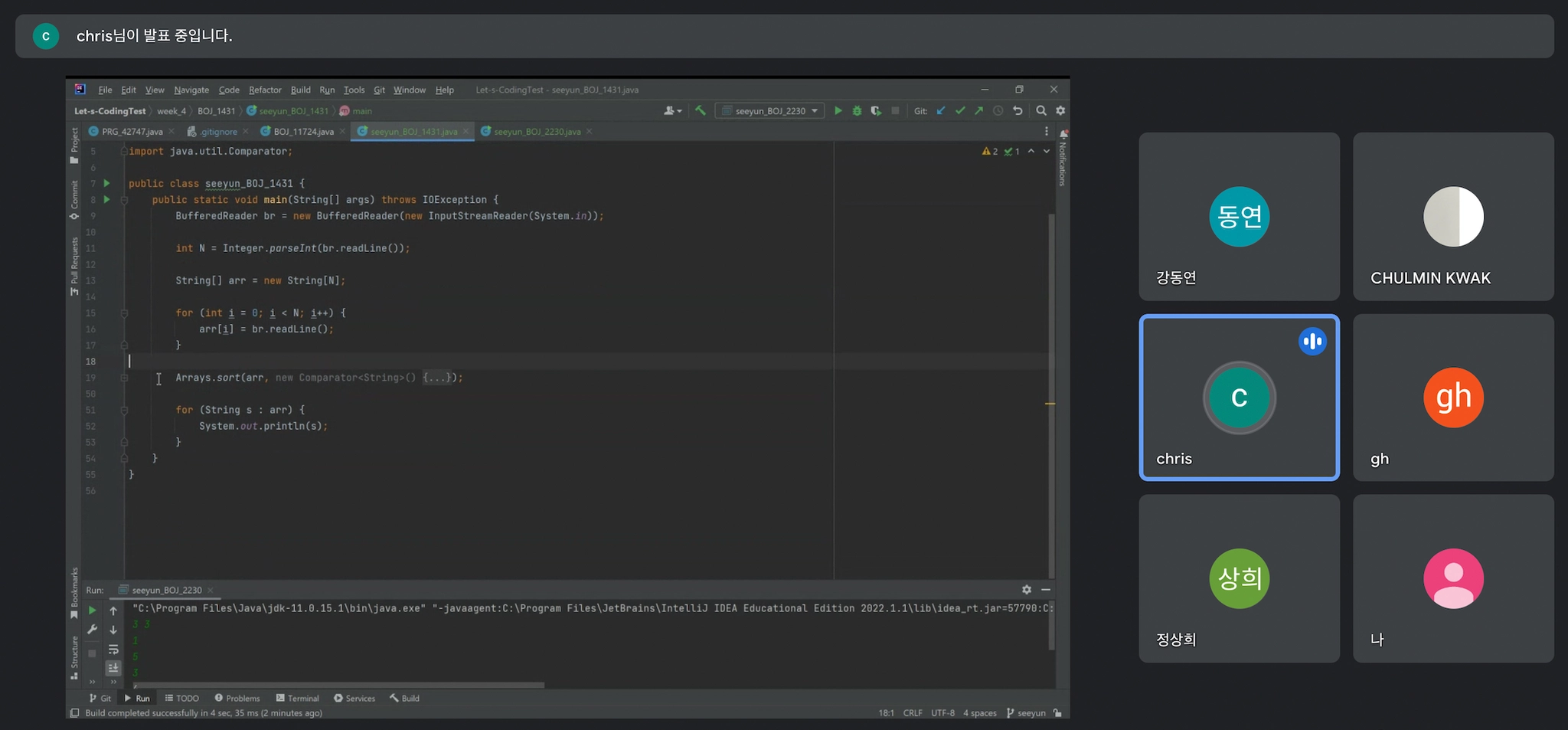
Task: Open the Terminal tool window
Action: pos(298,699)
